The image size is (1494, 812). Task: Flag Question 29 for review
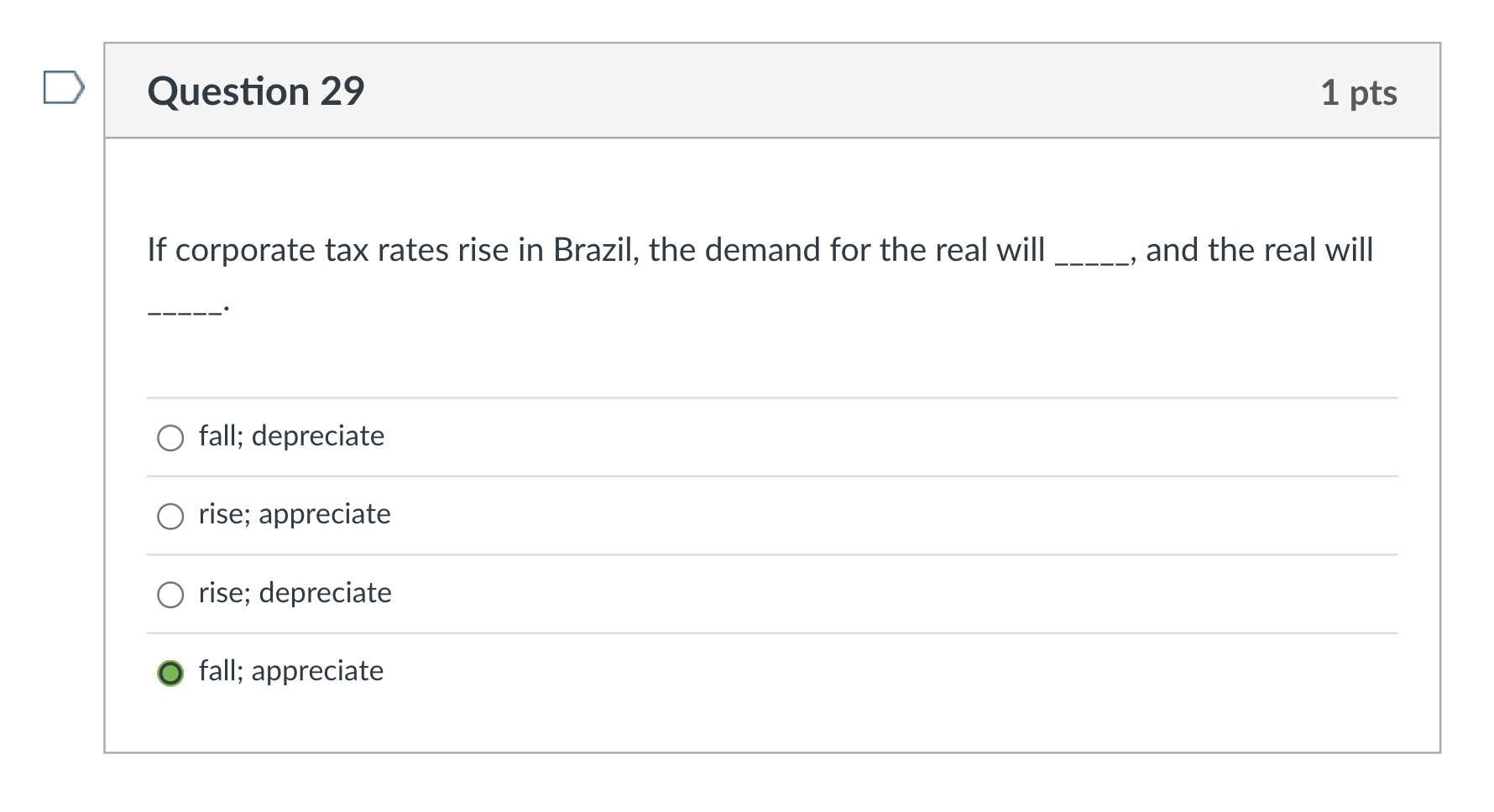64,88
